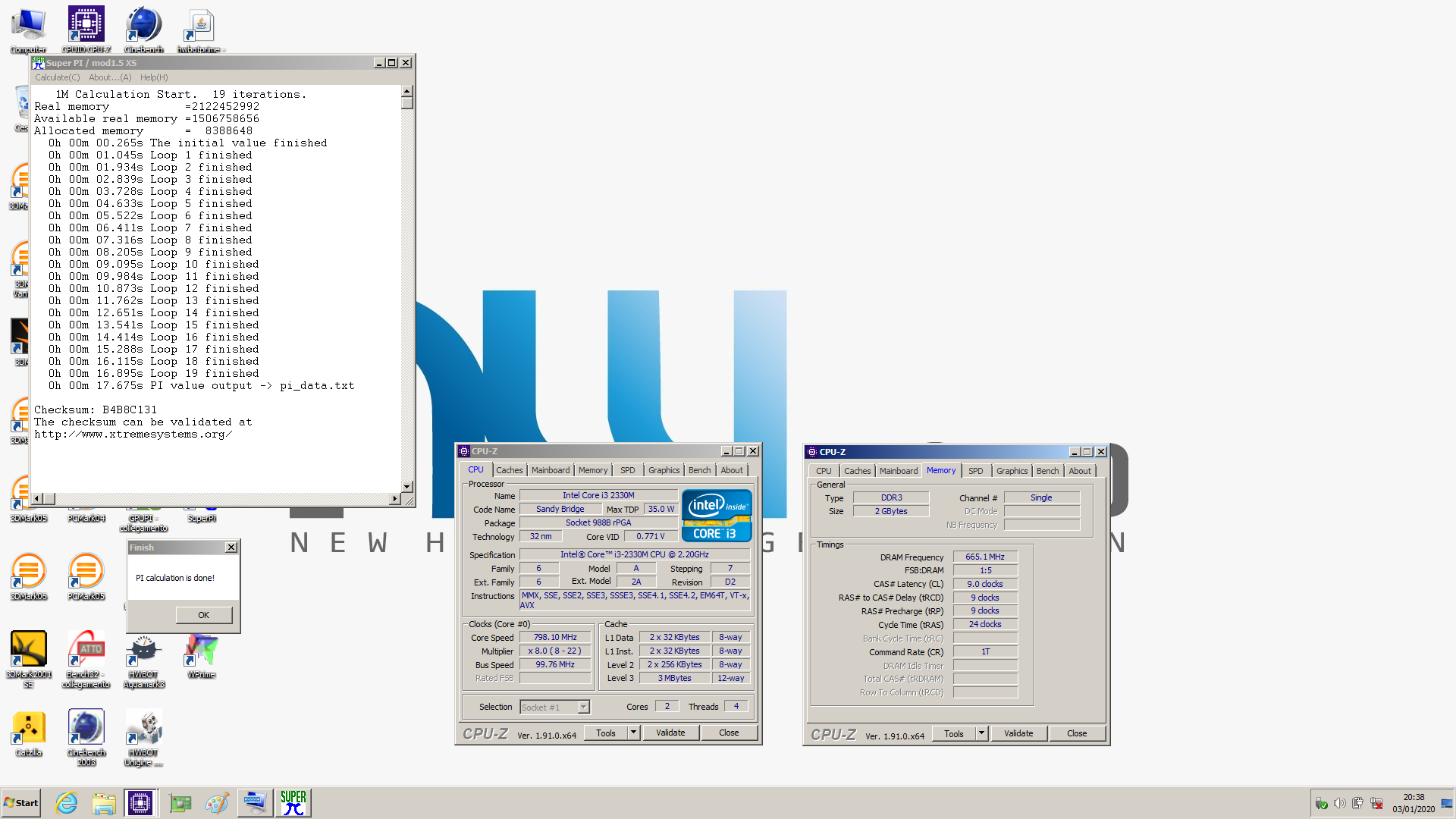This screenshot has width=1456, height=819.
Task: Open the GPUPI desktop shortcut
Action: pyautogui.click(x=143, y=520)
